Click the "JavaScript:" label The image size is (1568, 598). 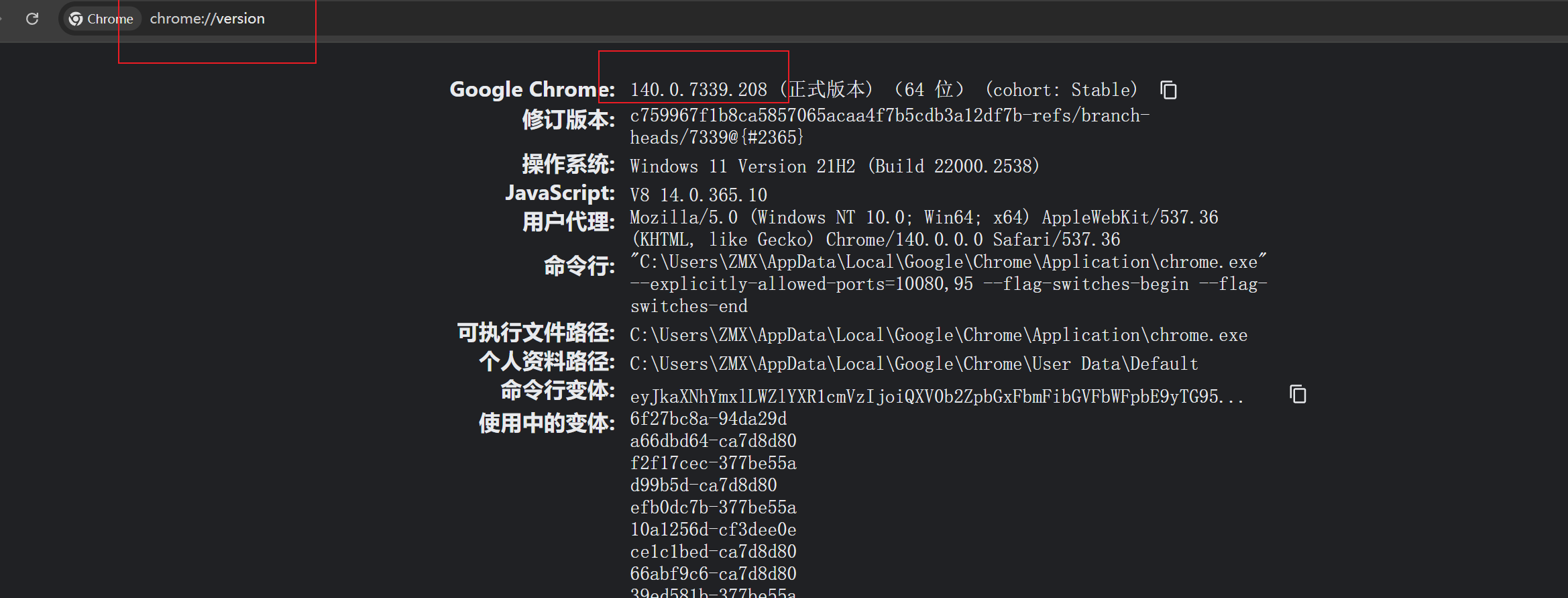tap(560, 193)
